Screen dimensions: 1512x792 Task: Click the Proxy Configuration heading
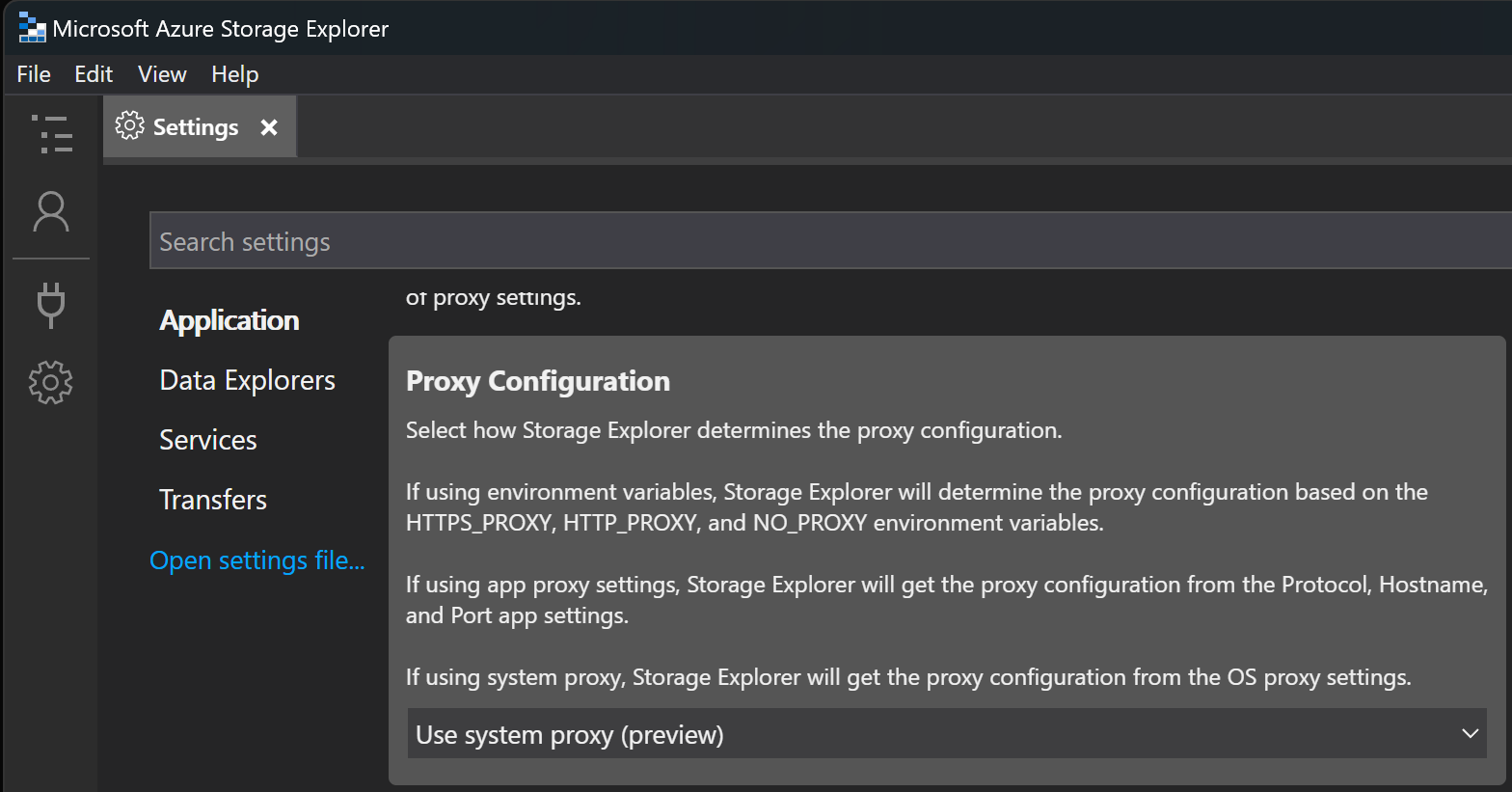(x=538, y=381)
